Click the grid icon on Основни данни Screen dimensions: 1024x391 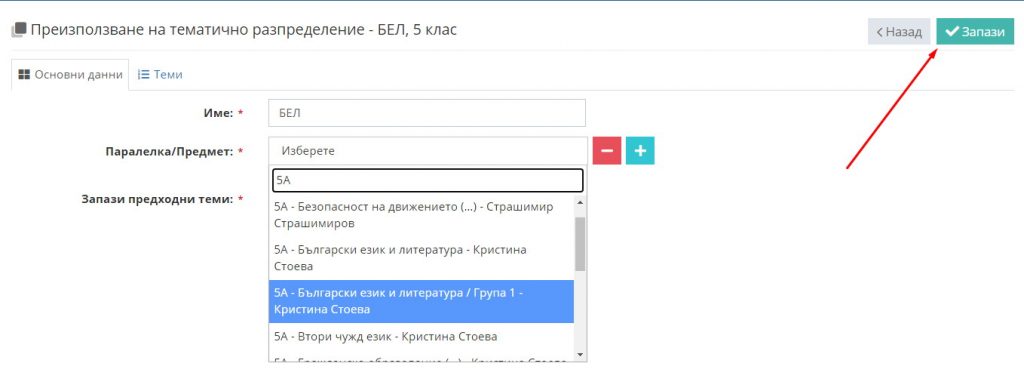24,74
